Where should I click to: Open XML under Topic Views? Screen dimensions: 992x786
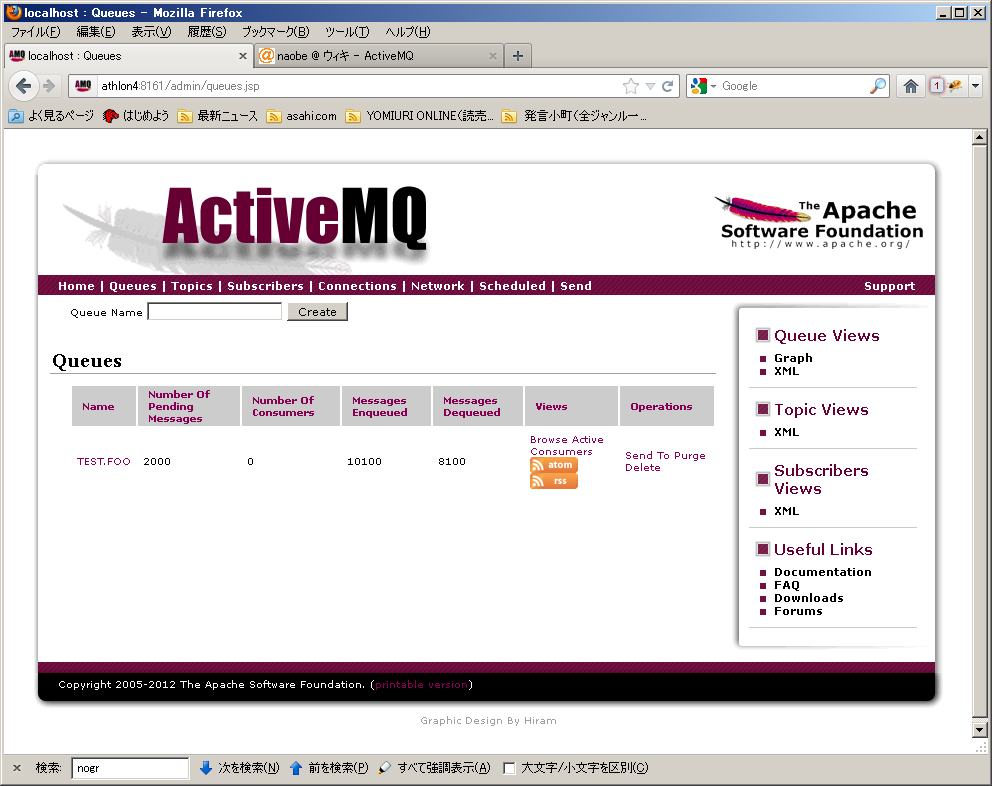(786, 432)
